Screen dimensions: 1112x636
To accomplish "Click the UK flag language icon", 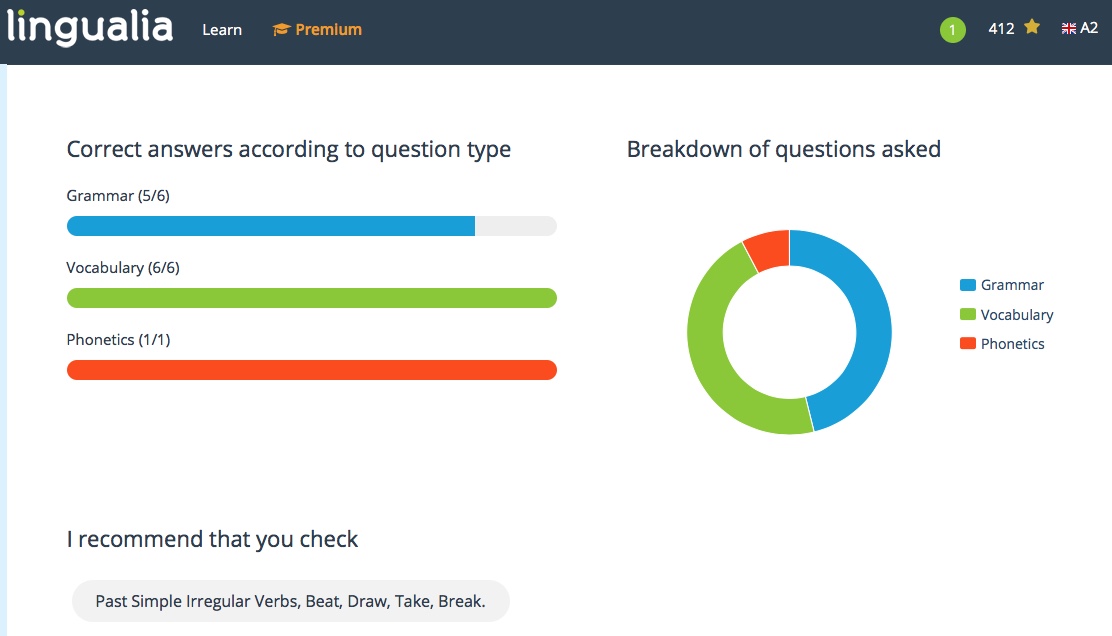I will (x=1069, y=29).
